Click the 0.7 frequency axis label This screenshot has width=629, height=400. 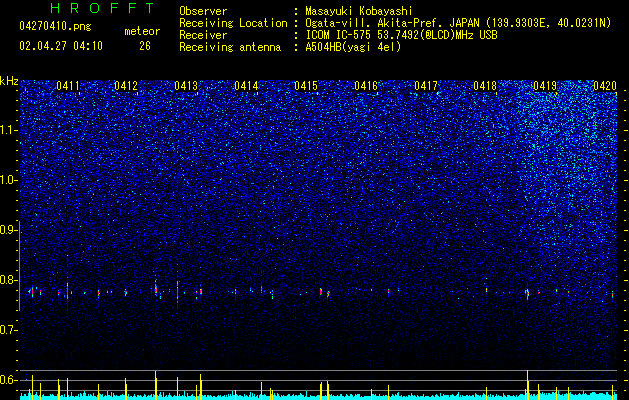coord(9,330)
